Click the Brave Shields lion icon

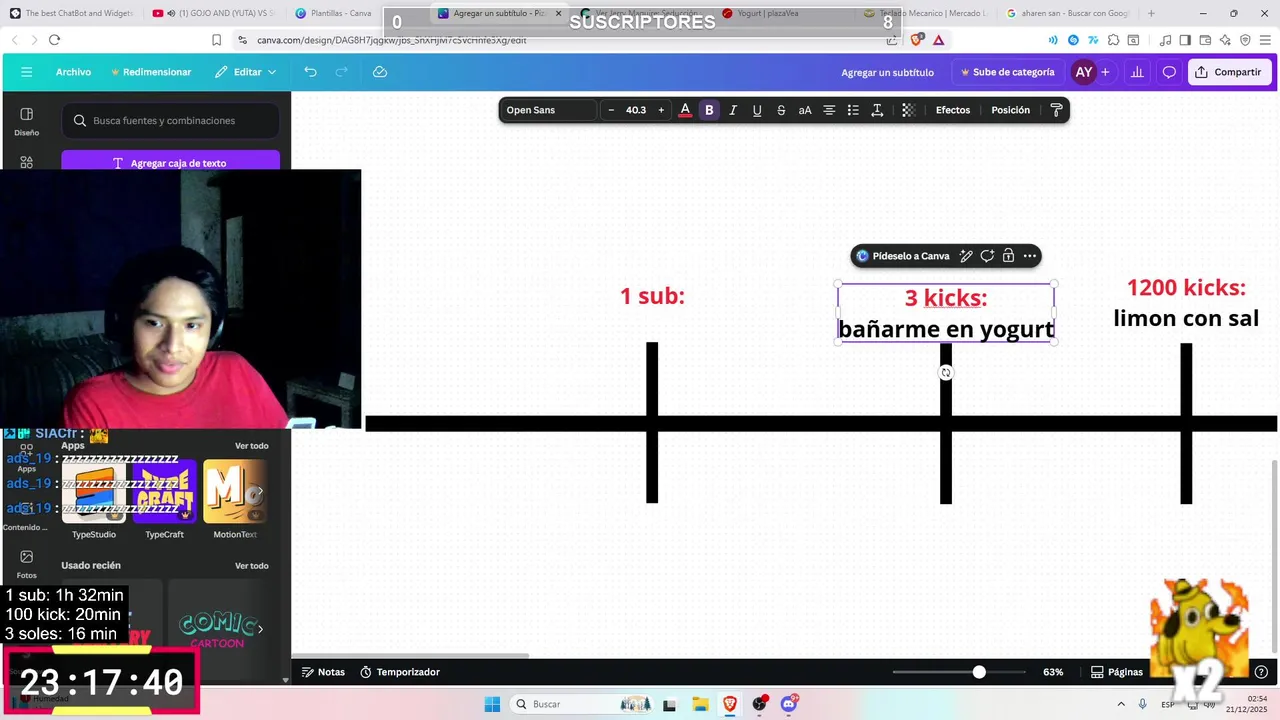click(918, 40)
